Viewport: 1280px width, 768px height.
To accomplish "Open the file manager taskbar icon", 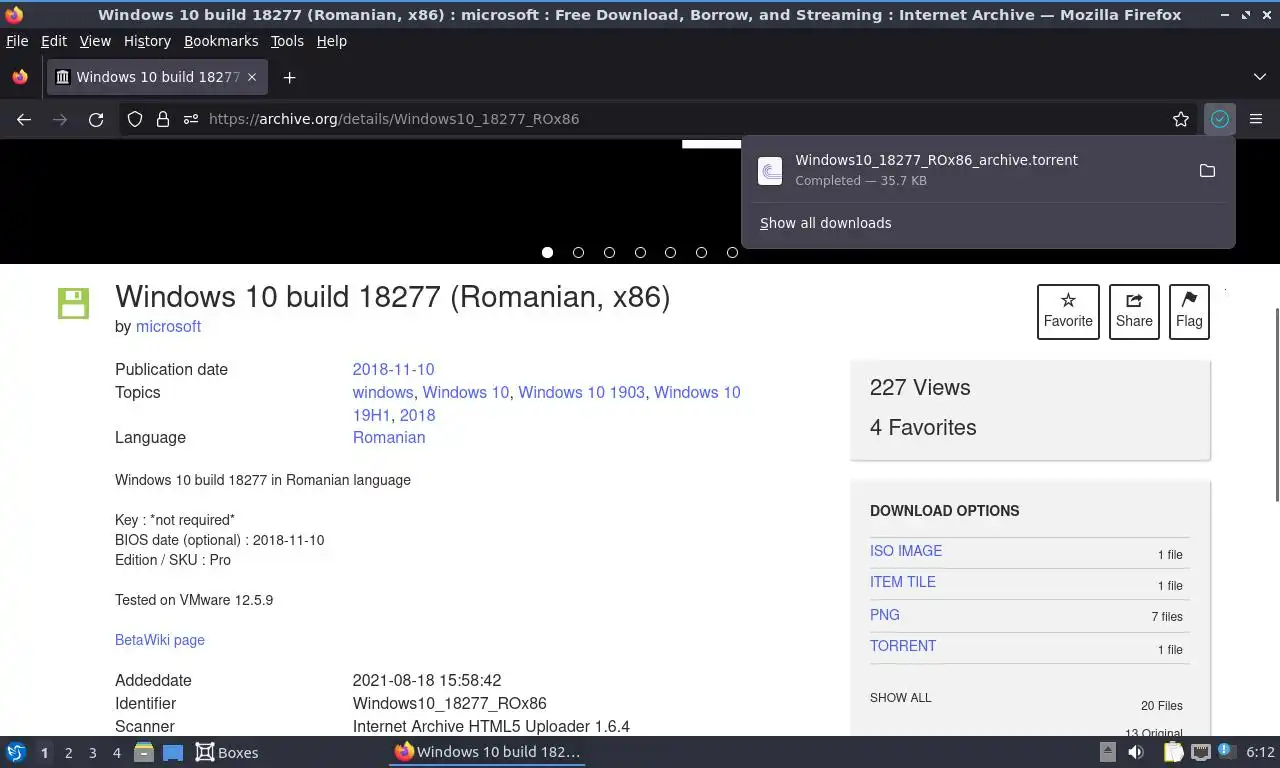I will click(144, 752).
